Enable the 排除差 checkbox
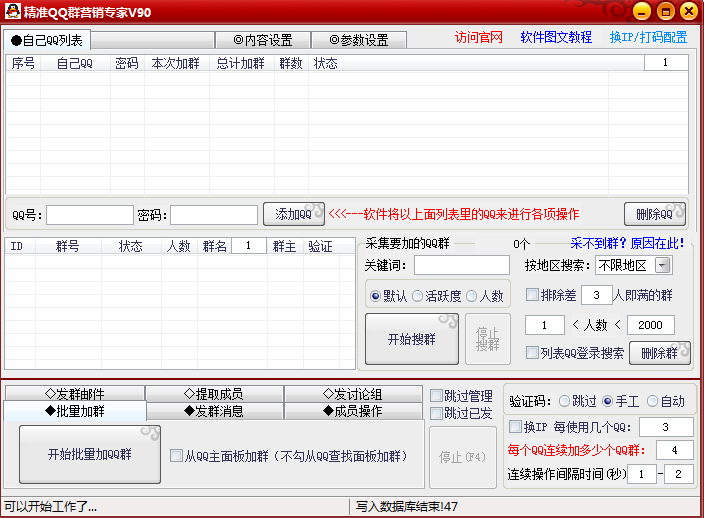704x518 pixels. pyautogui.click(x=532, y=295)
